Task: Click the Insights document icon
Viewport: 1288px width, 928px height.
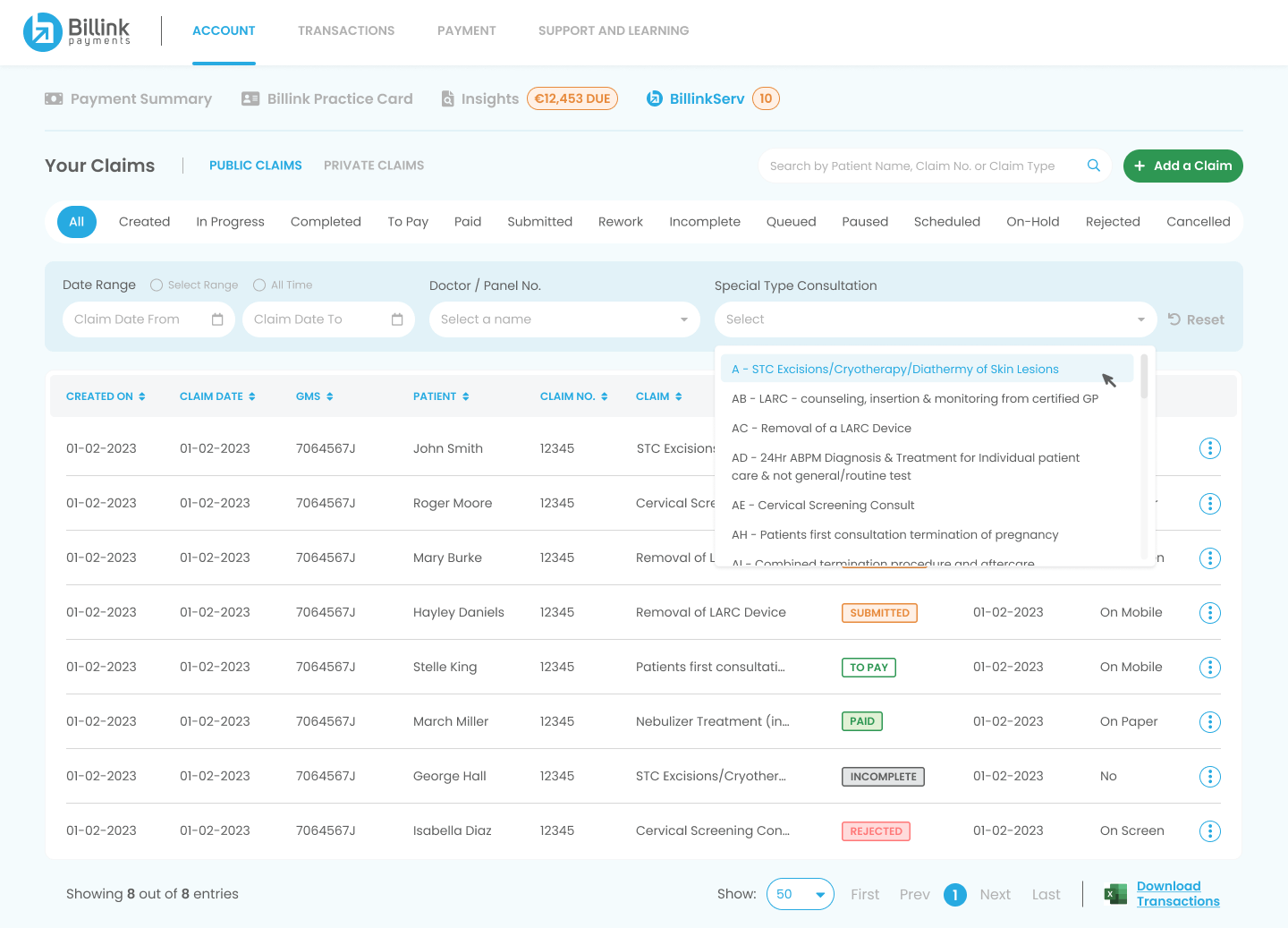Action: click(448, 98)
